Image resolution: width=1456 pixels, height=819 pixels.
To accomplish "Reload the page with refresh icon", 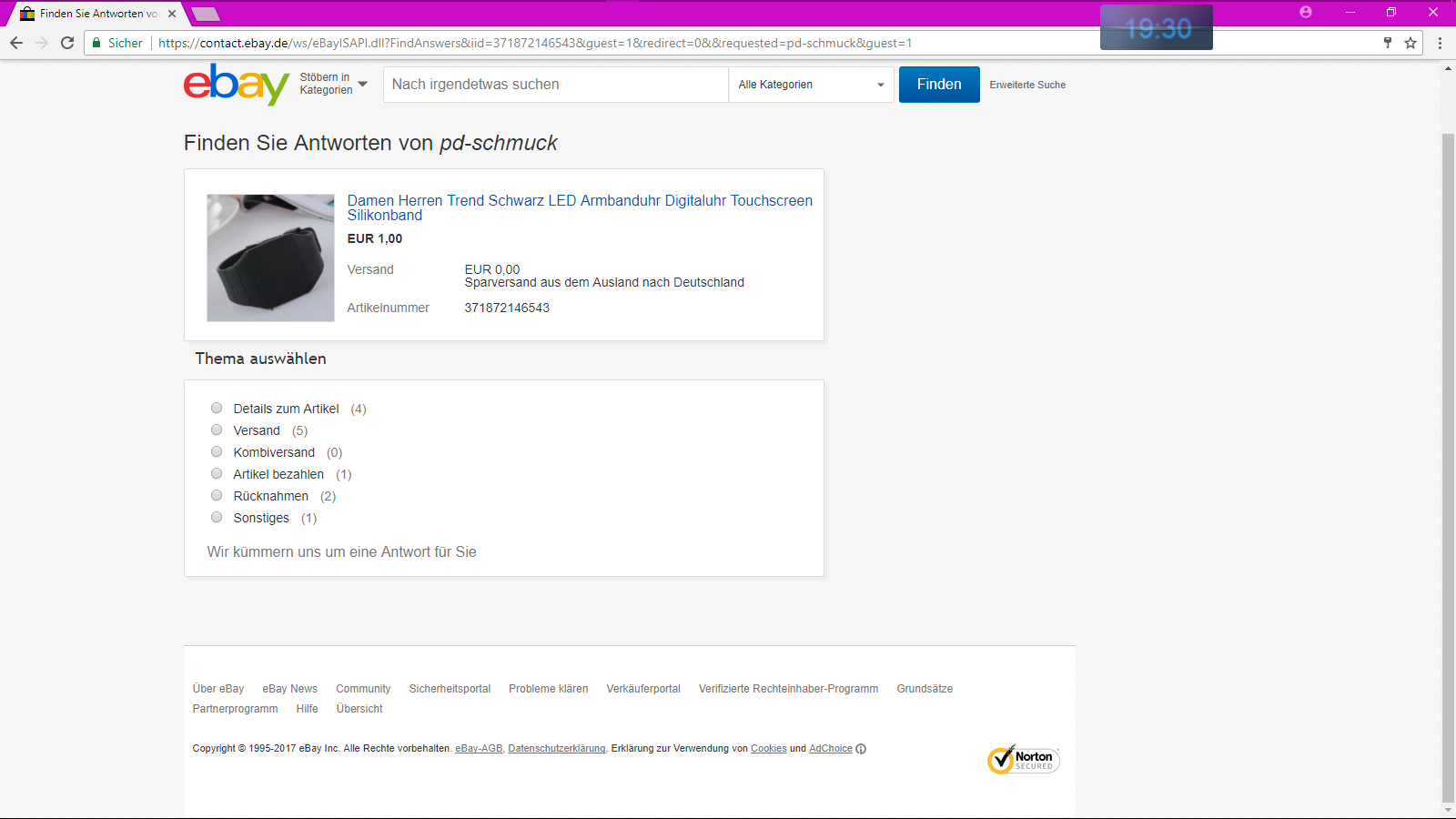I will point(67,43).
